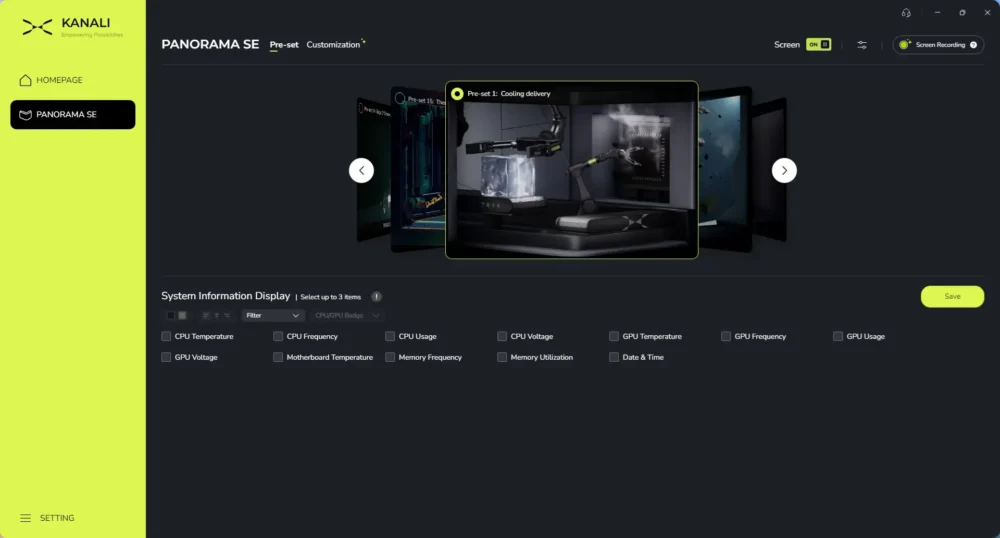Check the CPU Usage option
The image size is (1000, 538).
(390, 337)
